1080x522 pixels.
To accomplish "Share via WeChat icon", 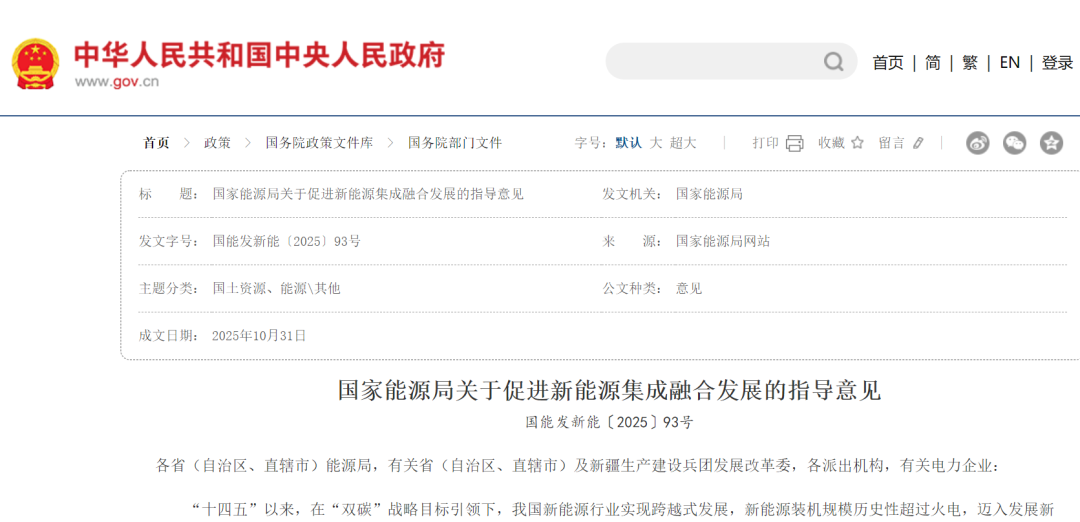I will tap(1014, 143).
